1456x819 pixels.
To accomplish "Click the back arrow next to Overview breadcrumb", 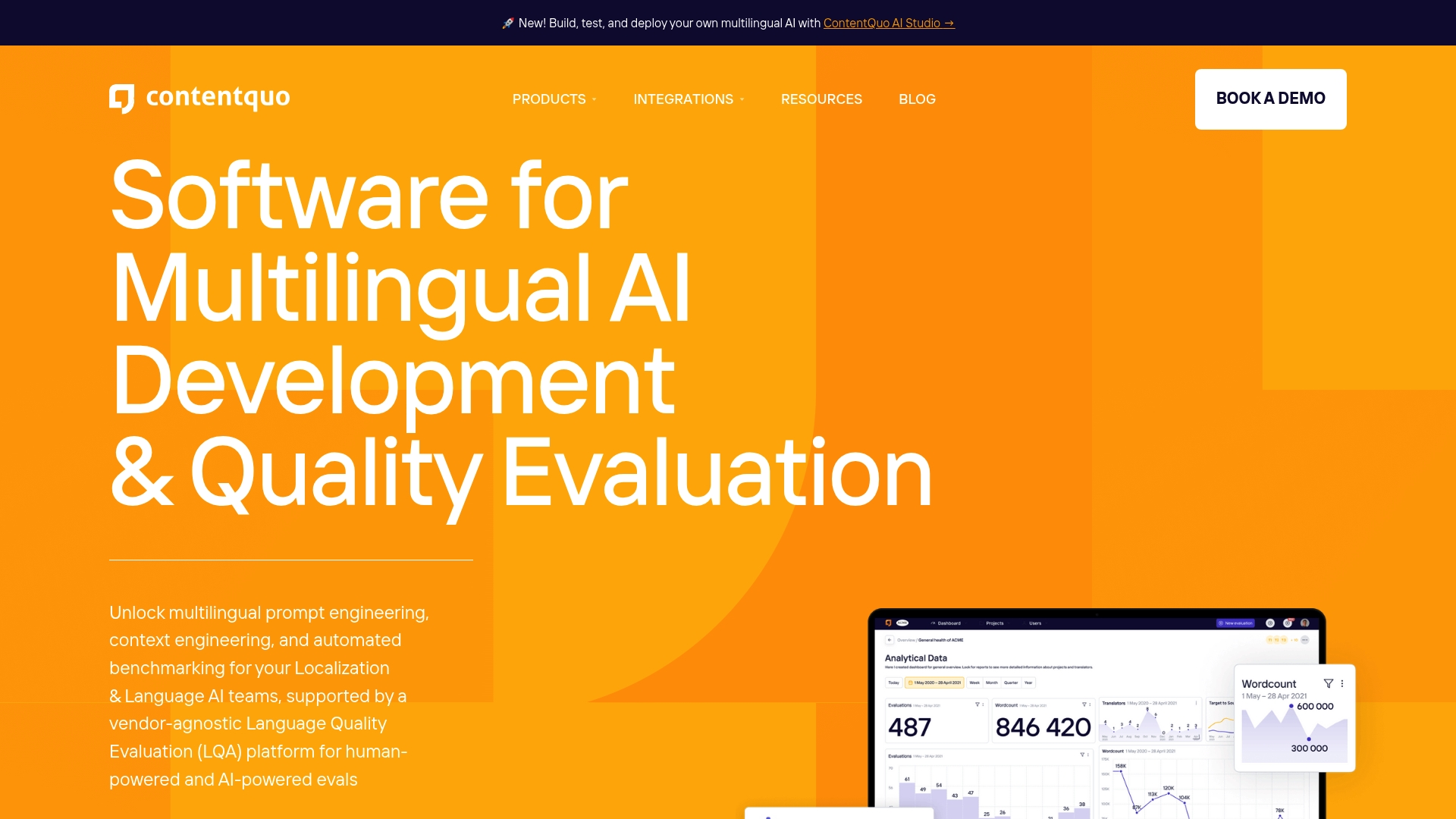I will coord(890,640).
